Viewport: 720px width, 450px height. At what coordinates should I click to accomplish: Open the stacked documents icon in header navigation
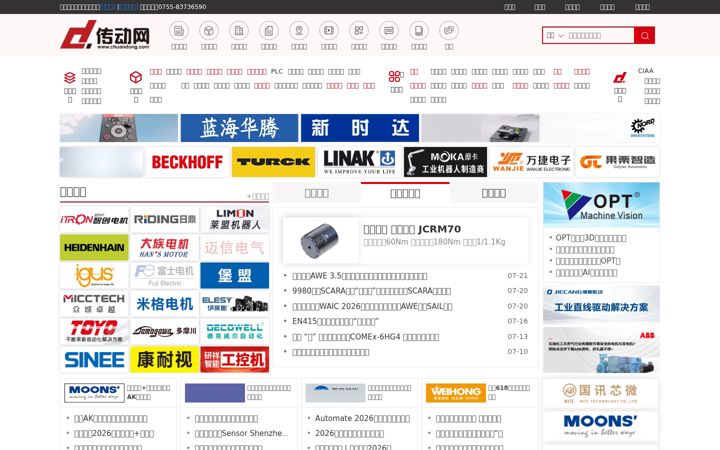pyautogui.click(x=269, y=31)
